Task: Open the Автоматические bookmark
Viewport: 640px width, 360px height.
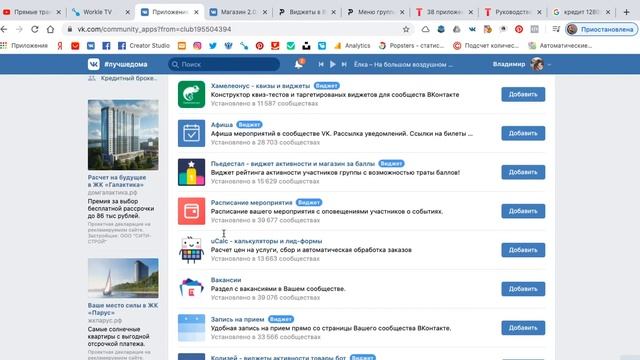Action: click(560, 46)
